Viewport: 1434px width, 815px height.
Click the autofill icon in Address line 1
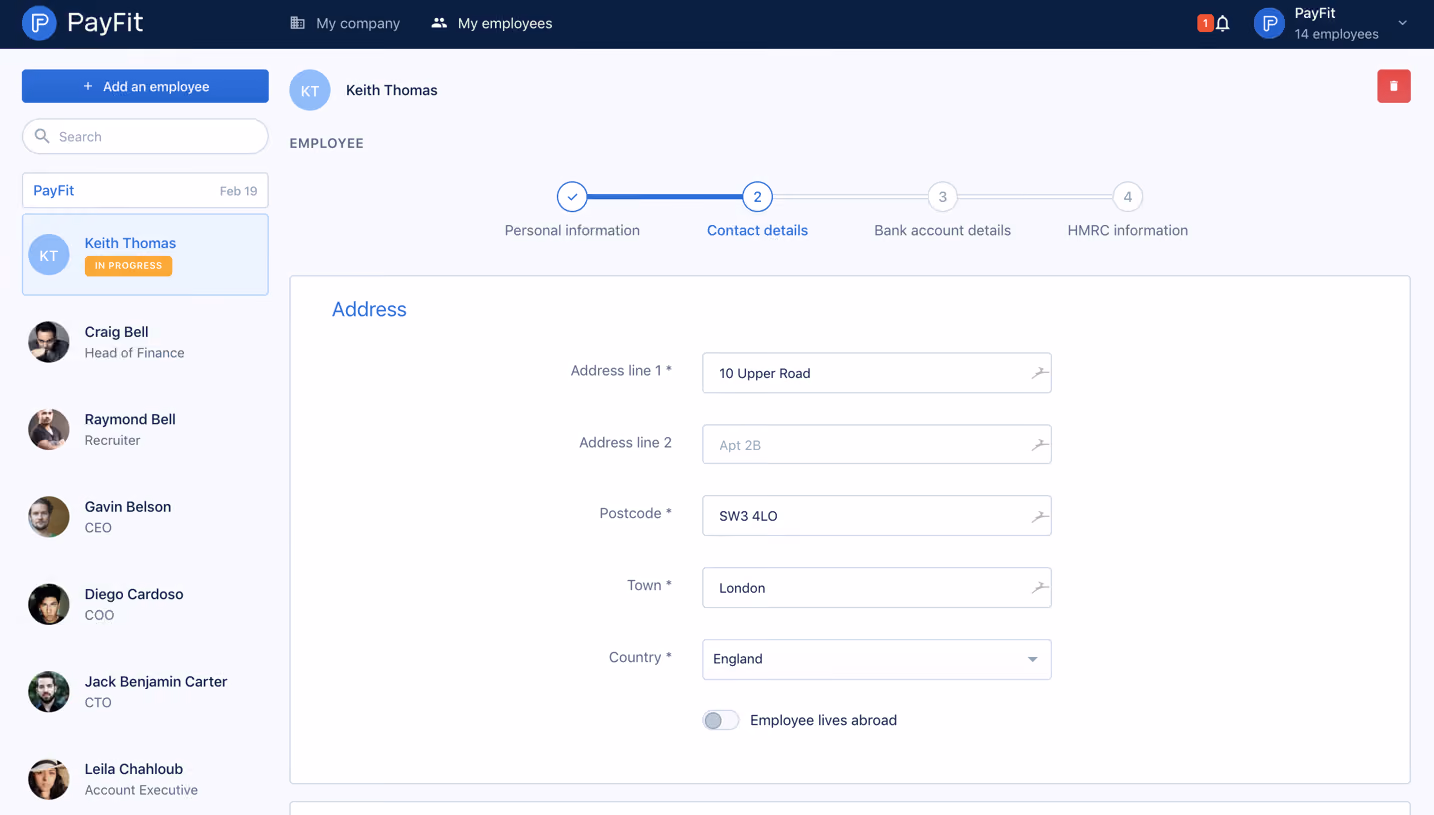click(1040, 373)
